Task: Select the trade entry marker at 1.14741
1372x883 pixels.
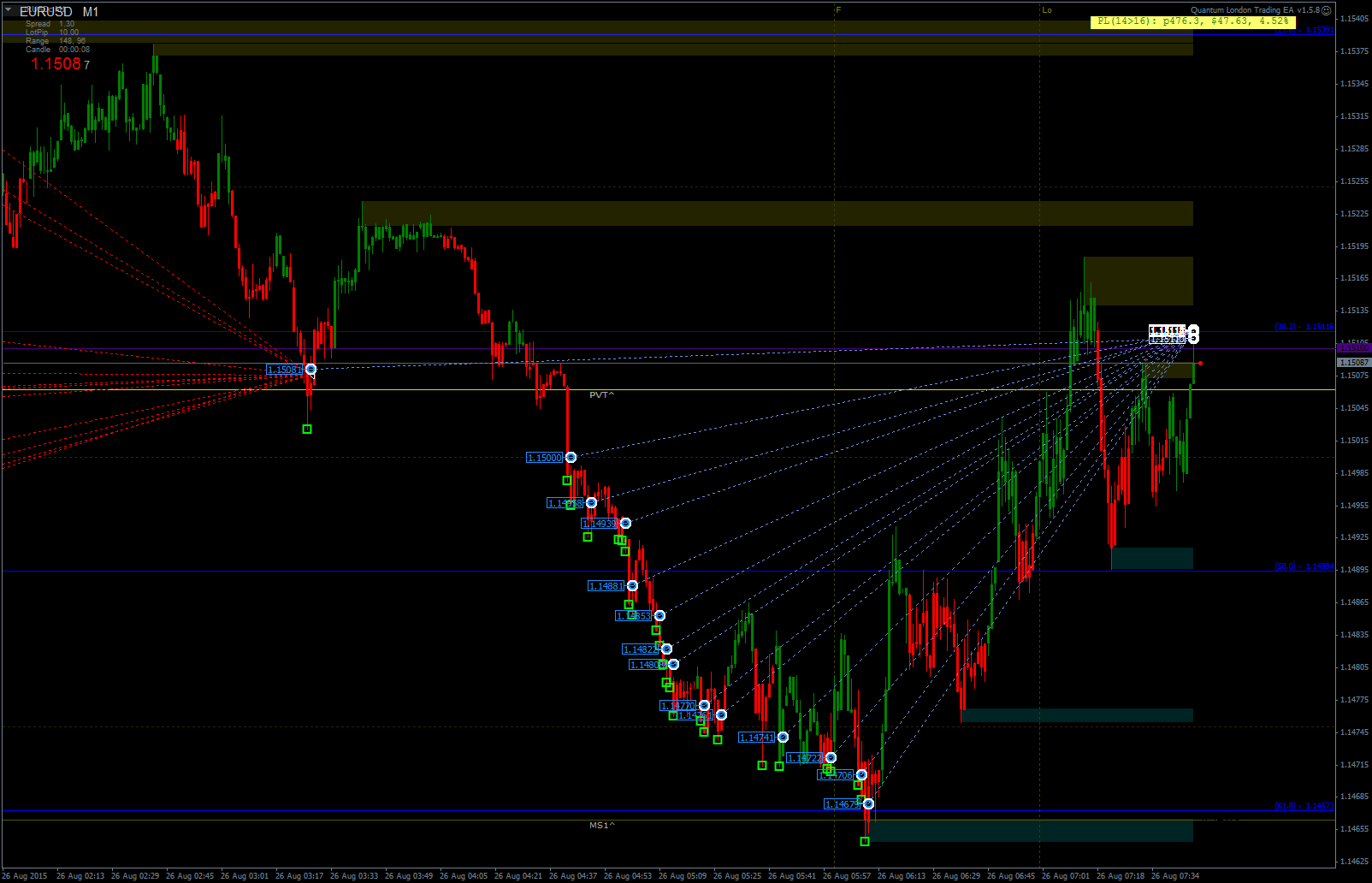Action: point(783,738)
